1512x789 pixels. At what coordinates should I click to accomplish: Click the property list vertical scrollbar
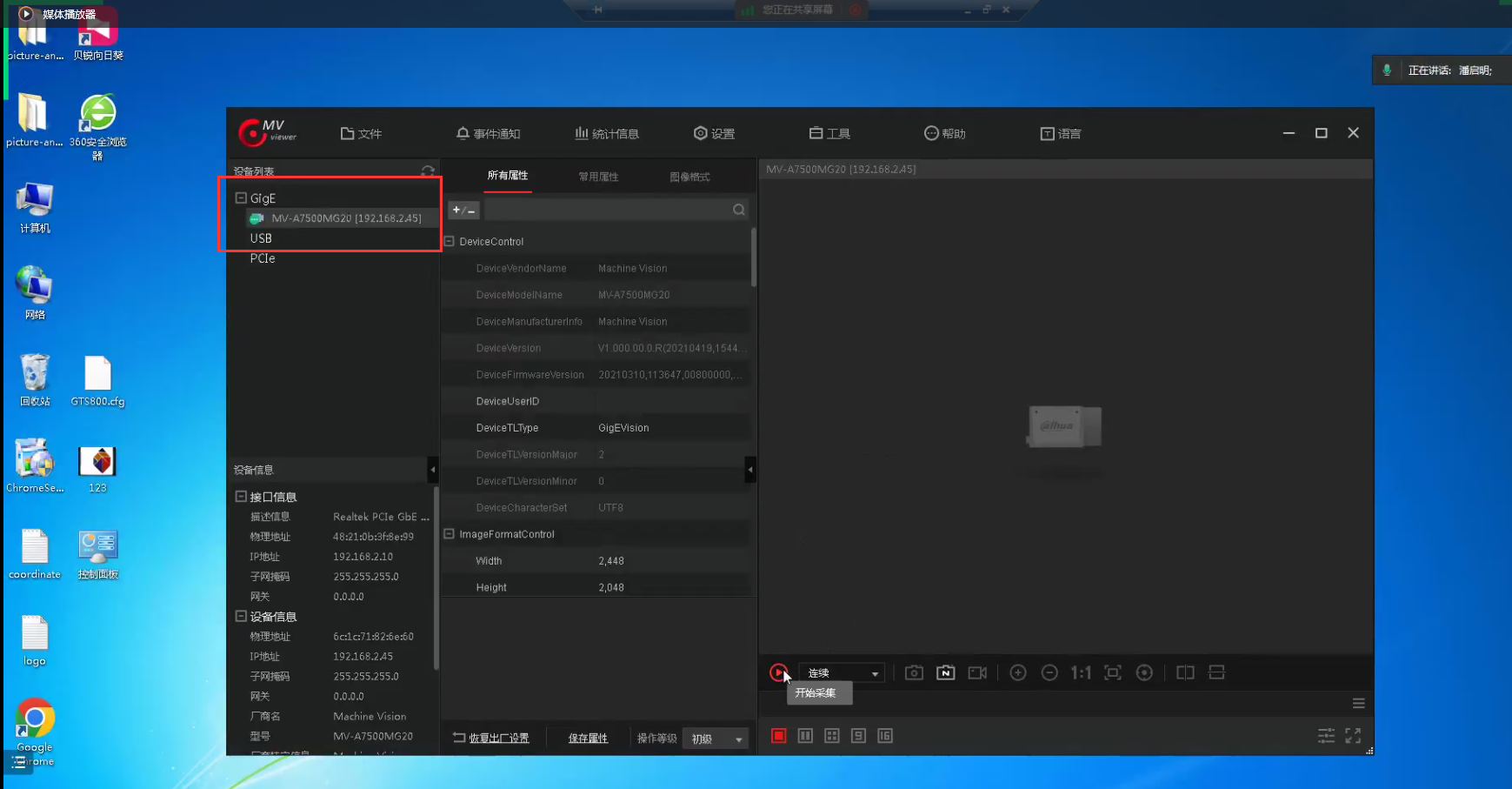click(x=753, y=257)
